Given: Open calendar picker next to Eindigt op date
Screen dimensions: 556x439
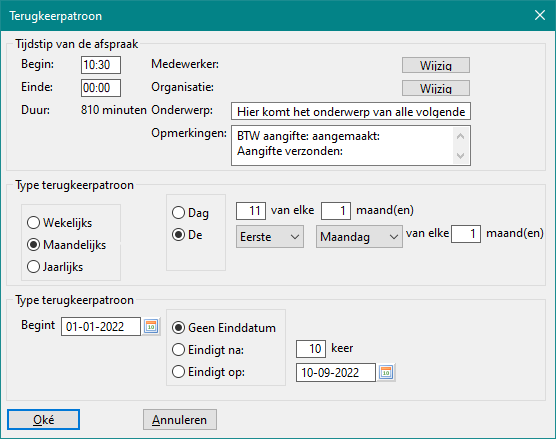Looking at the screenshot, I should pos(386,372).
